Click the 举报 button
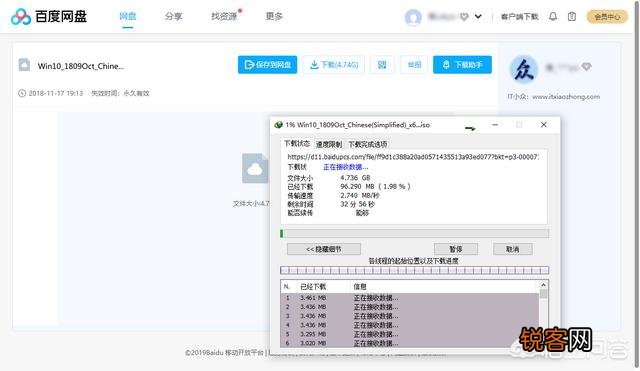The width and height of the screenshot is (640, 371). tap(414, 65)
